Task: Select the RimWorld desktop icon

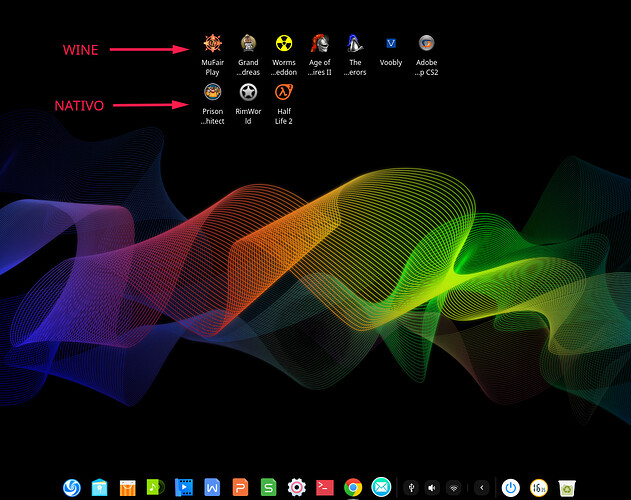Action: [x=248, y=91]
